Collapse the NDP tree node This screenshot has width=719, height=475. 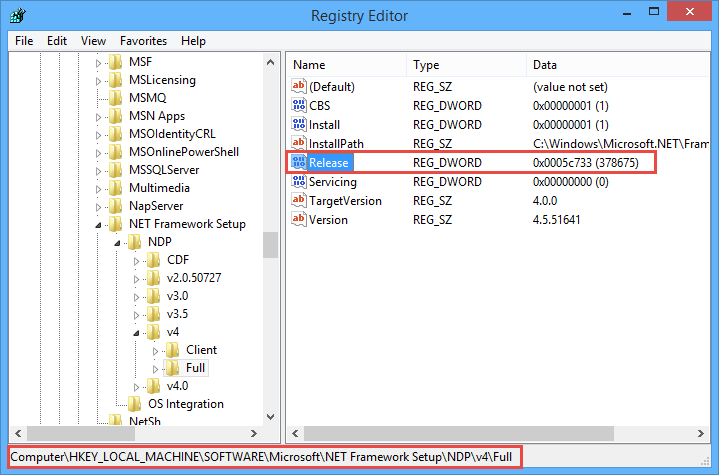pyautogui.click(x=119, y=243)
